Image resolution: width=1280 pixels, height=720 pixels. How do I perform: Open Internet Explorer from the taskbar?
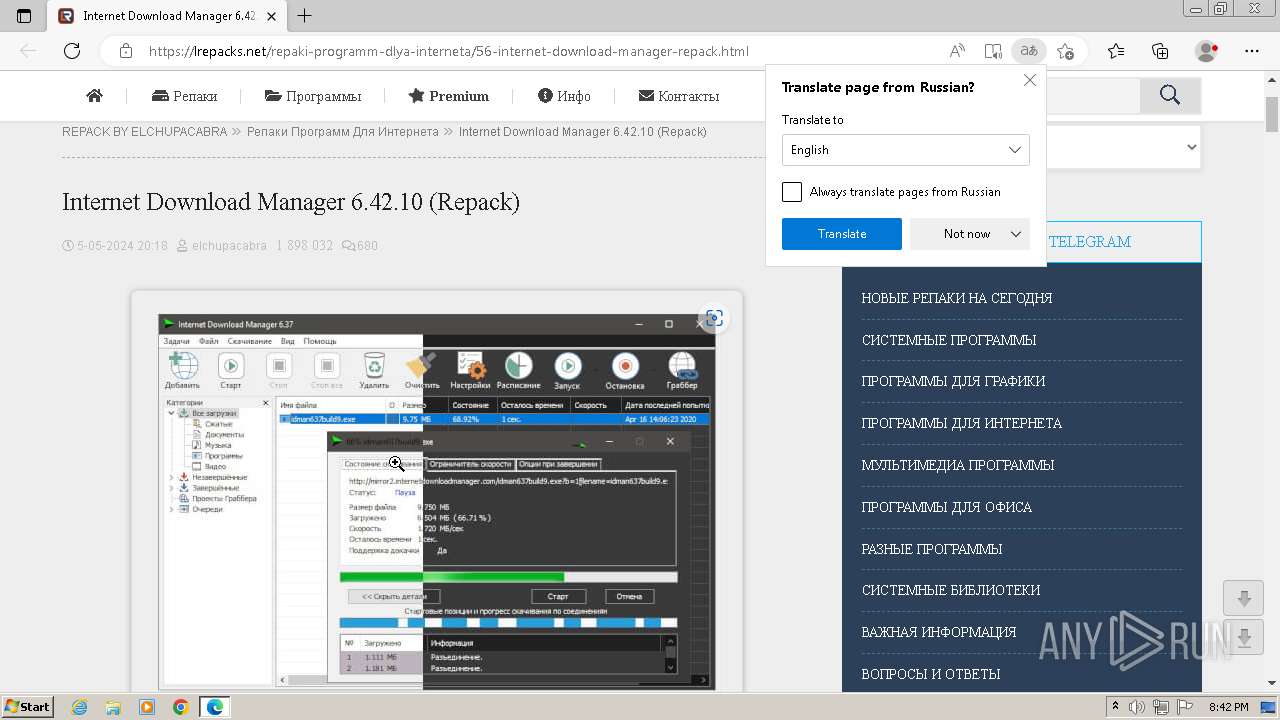[x=79, y=707]
